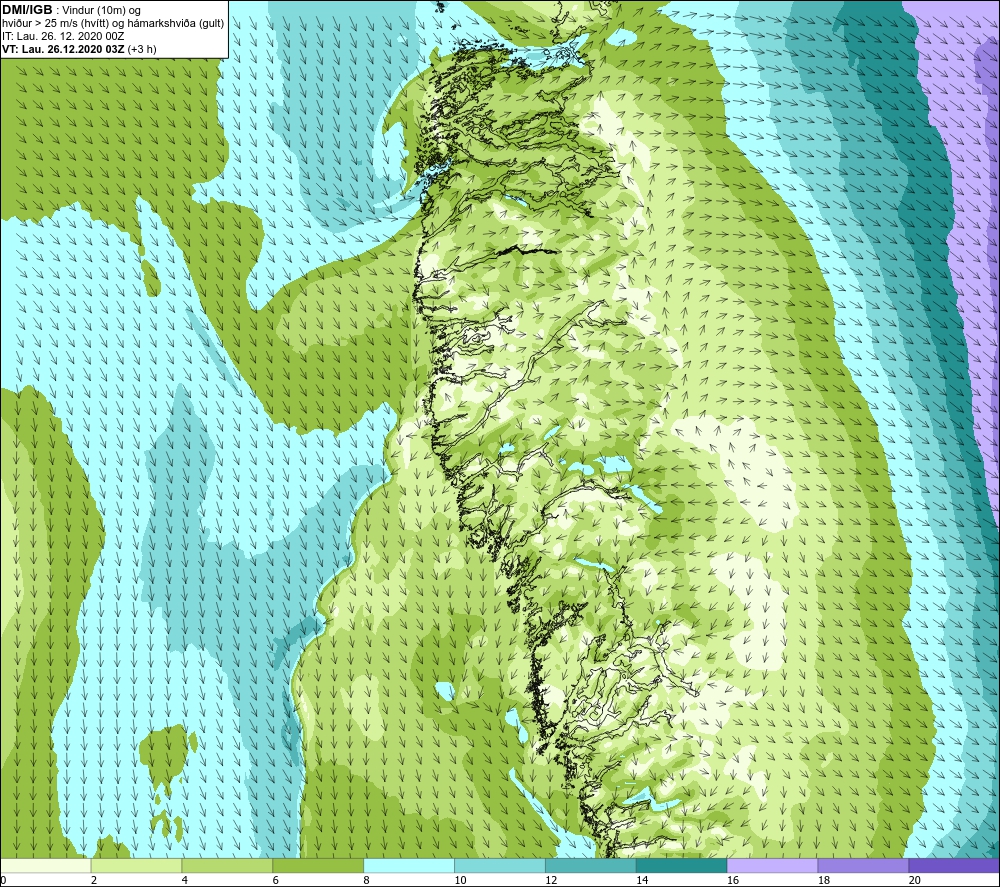Select the dark purple swatch above 20 m/s

pyautogui.click(x=953, y=866)
